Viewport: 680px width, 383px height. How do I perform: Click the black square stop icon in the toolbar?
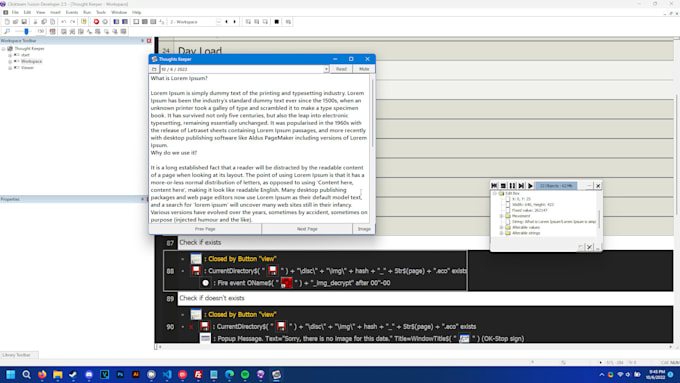pos(276,22)
